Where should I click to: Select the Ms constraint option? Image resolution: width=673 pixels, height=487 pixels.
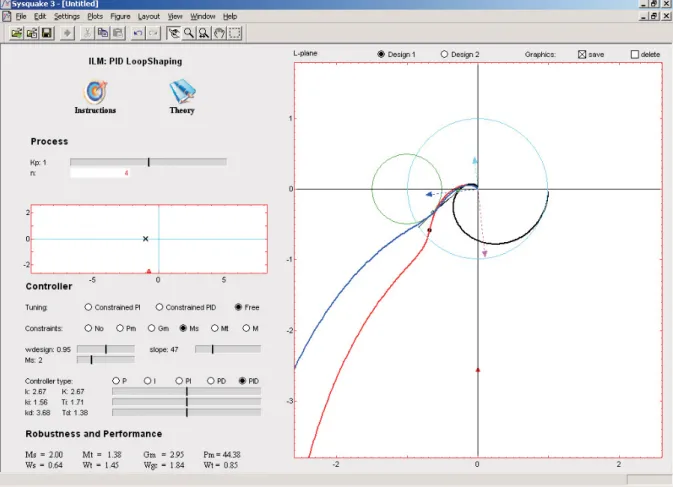pyautogui.click(x=183, y=328)
